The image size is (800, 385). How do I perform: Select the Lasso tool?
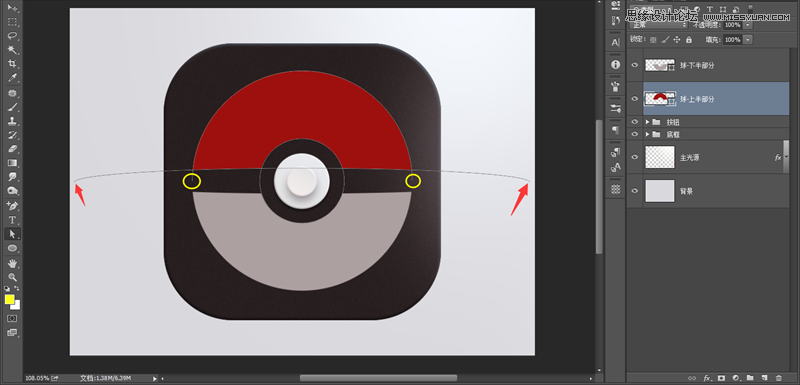[13, 36]
